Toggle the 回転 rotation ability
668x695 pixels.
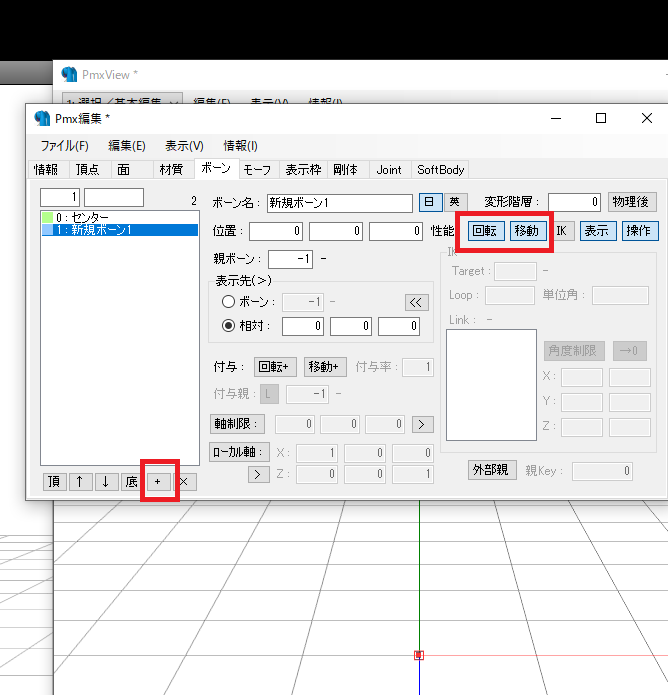485,231
